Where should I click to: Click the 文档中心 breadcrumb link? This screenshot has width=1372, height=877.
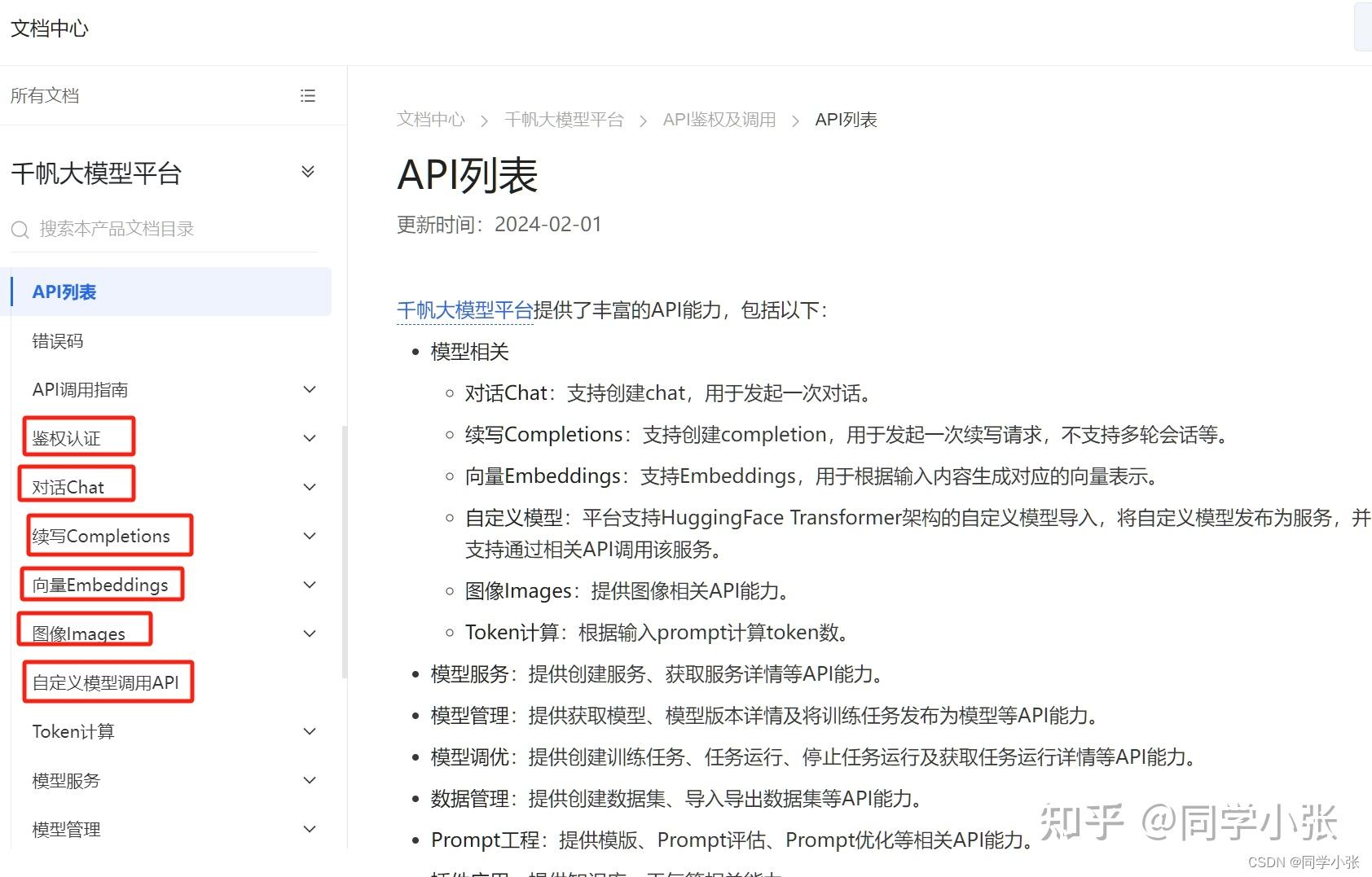pos(430,120)
